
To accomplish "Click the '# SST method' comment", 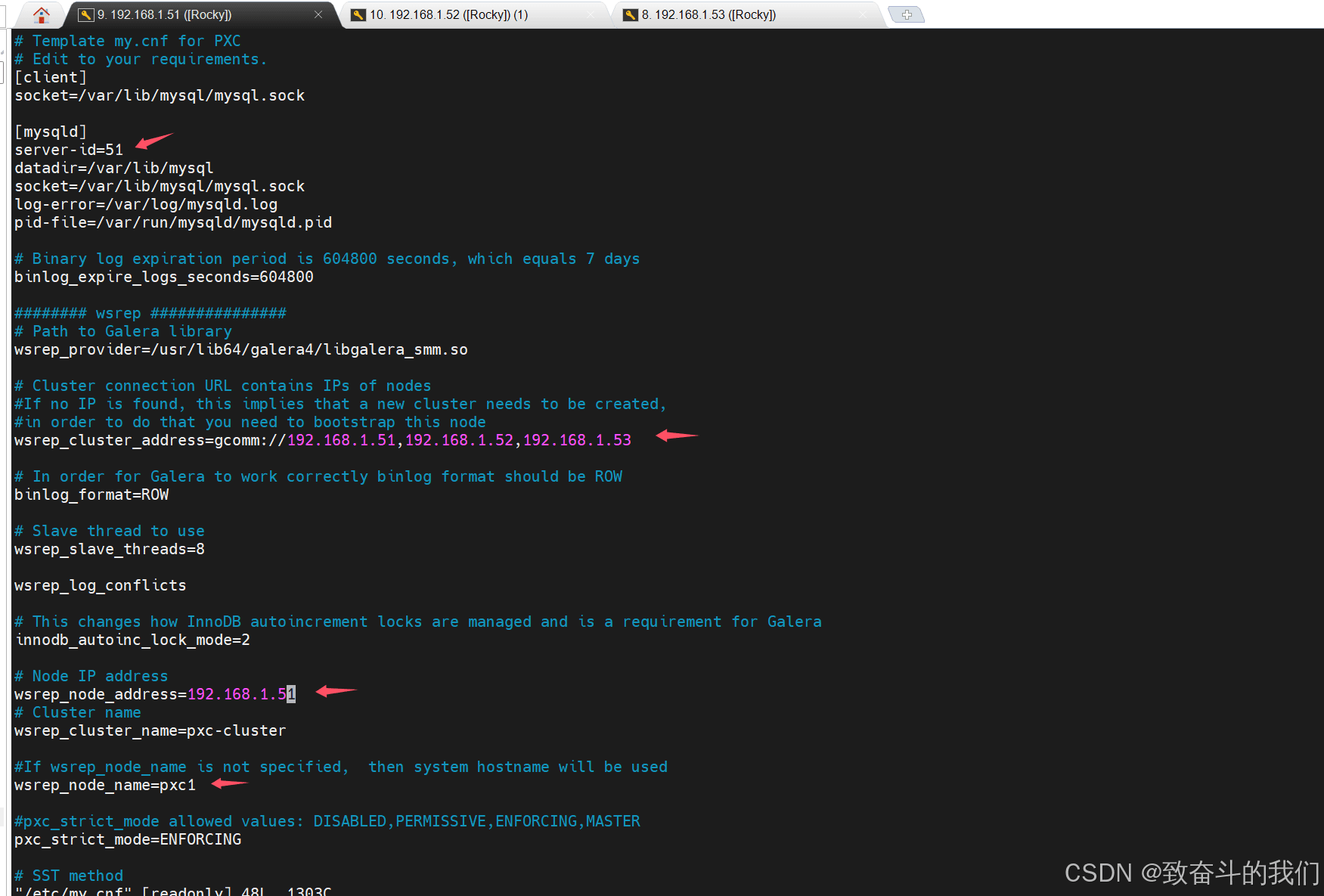I will tap(69, 876).
